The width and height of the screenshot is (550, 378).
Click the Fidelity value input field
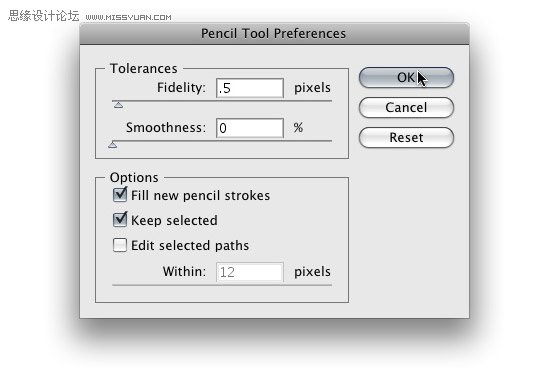point(250,88)
